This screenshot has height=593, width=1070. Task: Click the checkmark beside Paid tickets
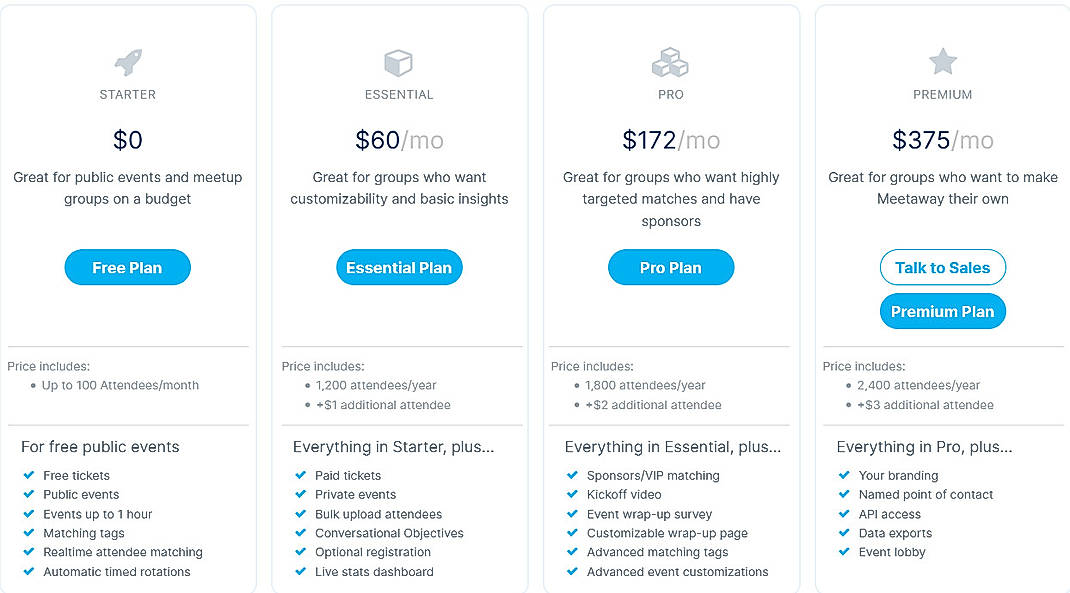pos(301,475)
